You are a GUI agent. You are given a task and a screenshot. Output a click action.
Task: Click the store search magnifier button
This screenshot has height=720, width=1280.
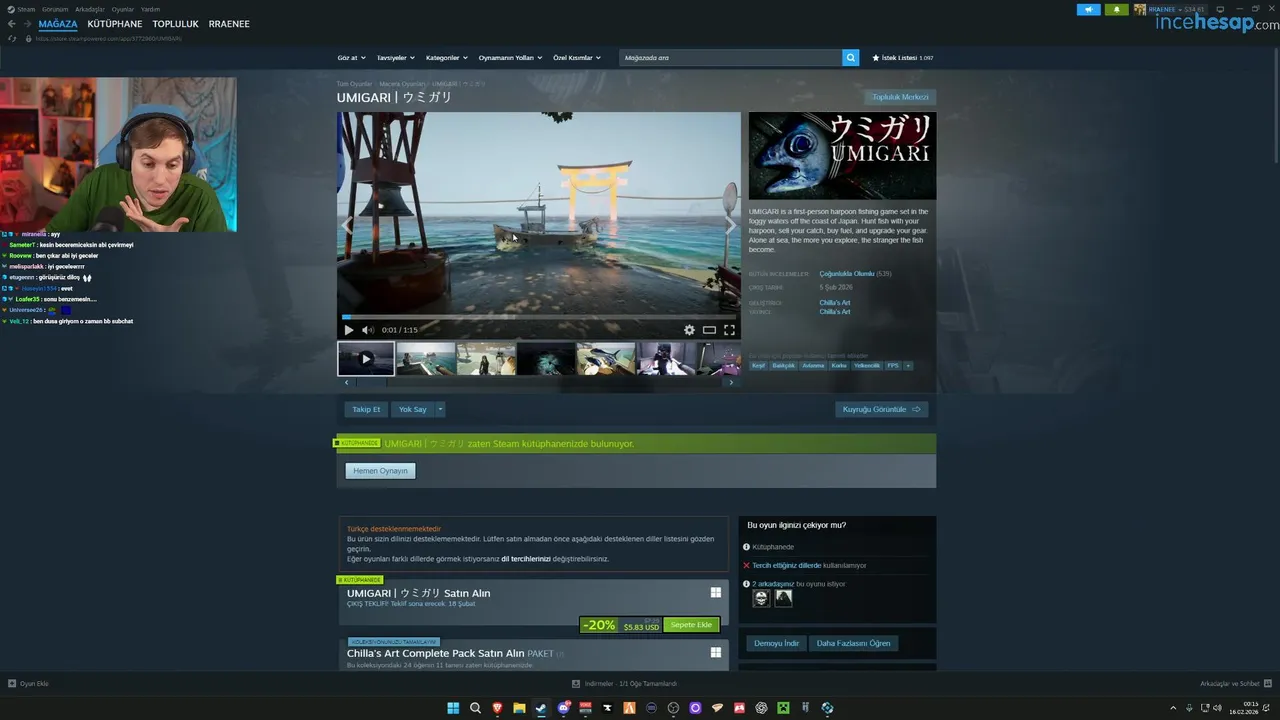(x=850, y=58)
